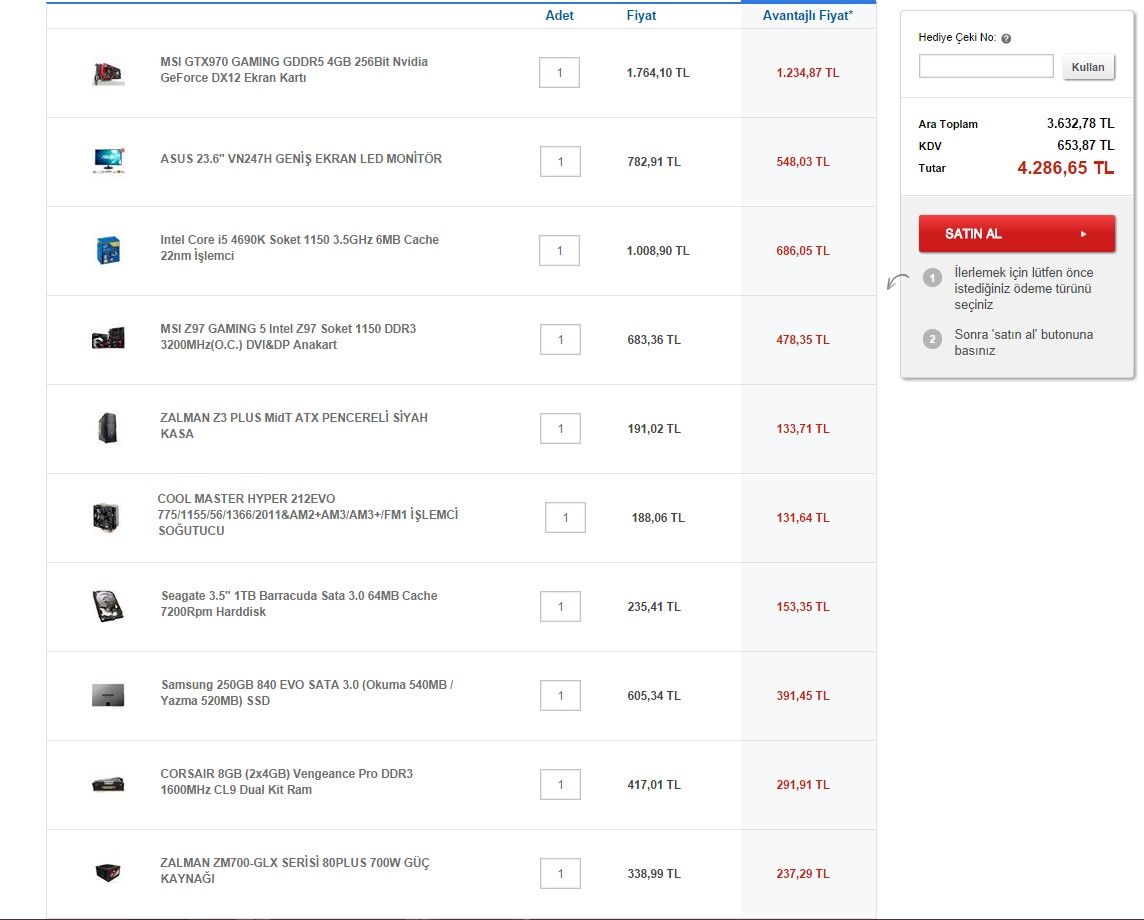1144x920 pixels.
Task: Click the Avantajlı Fiyat* column header
Action: pos(808,16)
